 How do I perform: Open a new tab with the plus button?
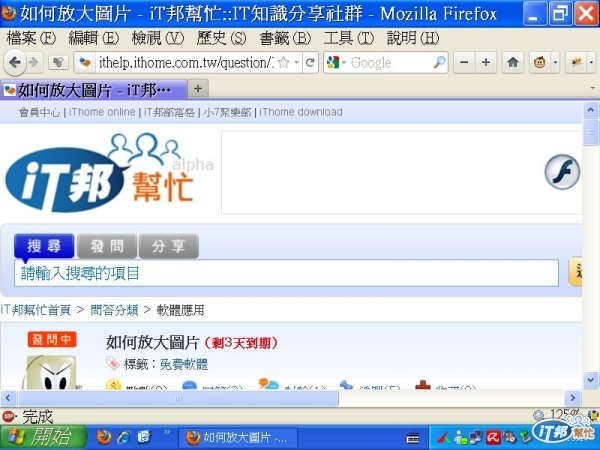198,89
